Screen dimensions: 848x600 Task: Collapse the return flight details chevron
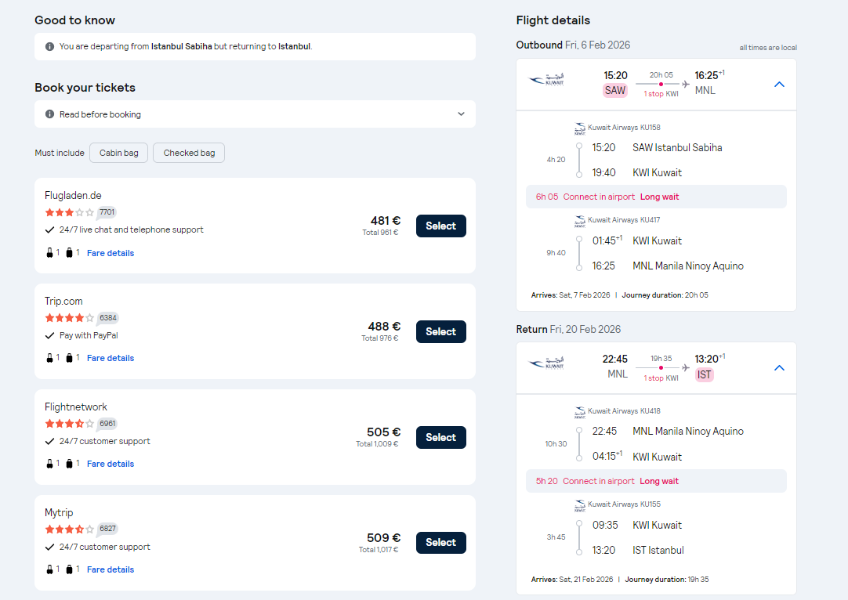(779, 368)
